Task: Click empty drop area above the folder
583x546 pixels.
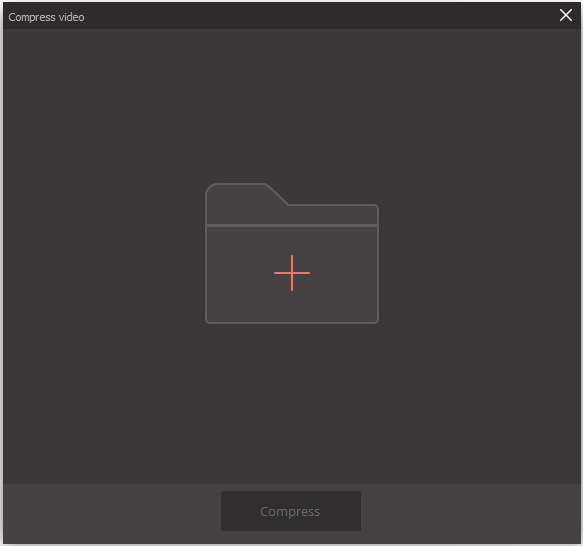Action: coord(292,106)
